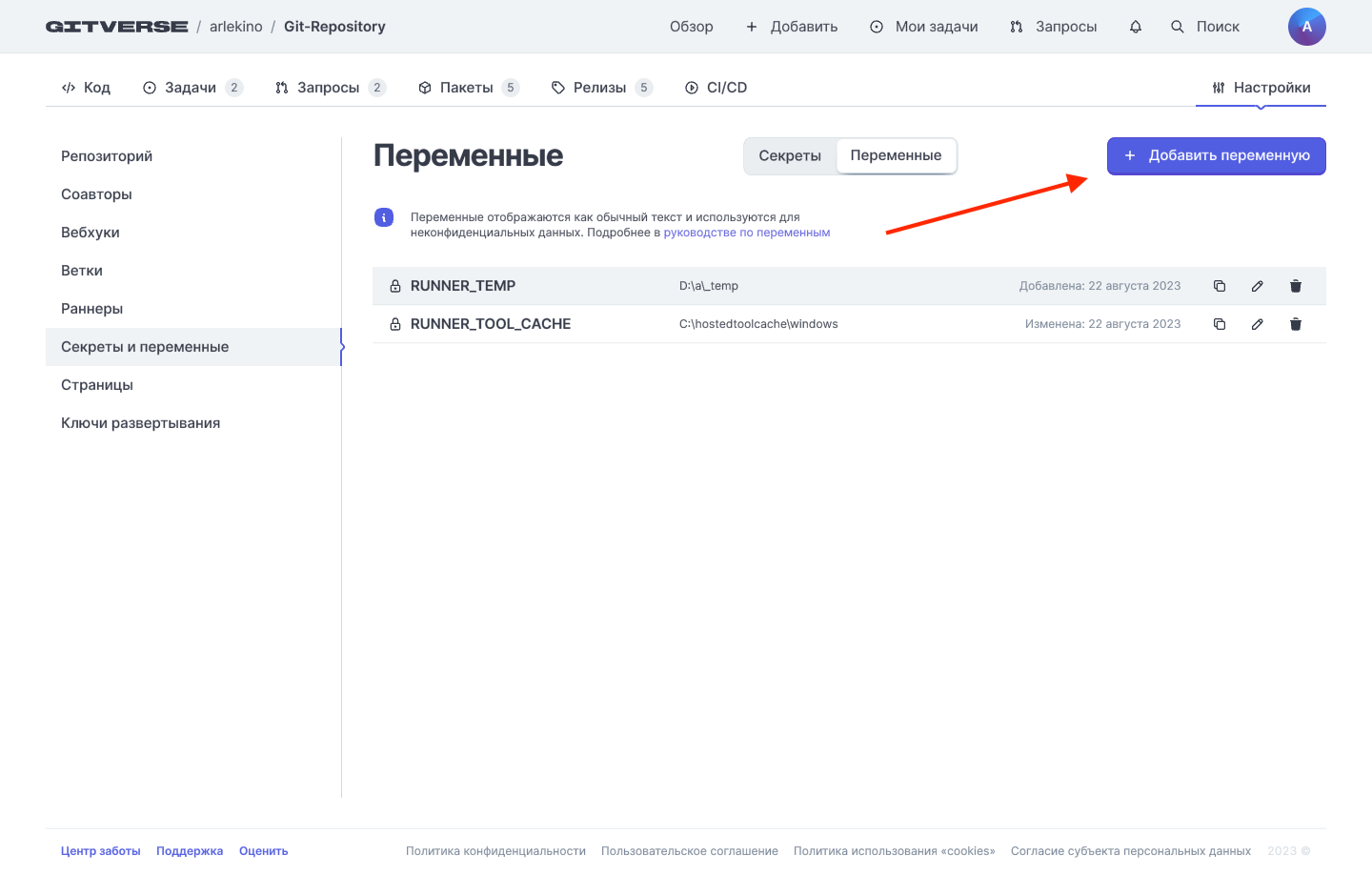Screen dimensions: 1372x874
Task: Click the GitVerse logo
Action: click(117, 27)
